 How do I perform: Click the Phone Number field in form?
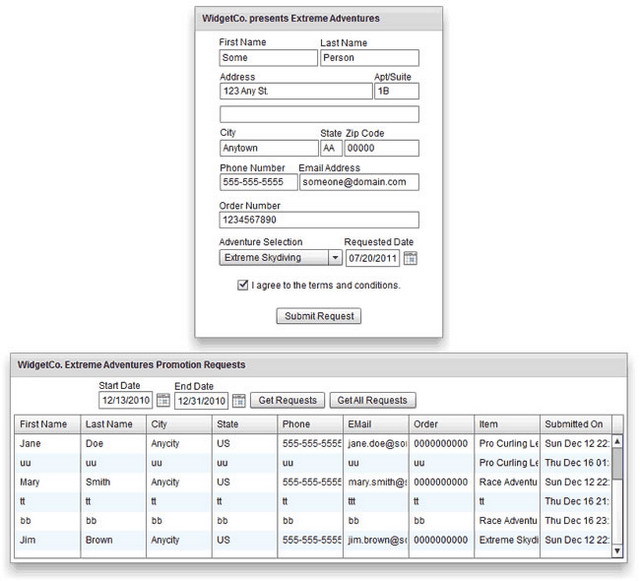(x=258, y=182)
